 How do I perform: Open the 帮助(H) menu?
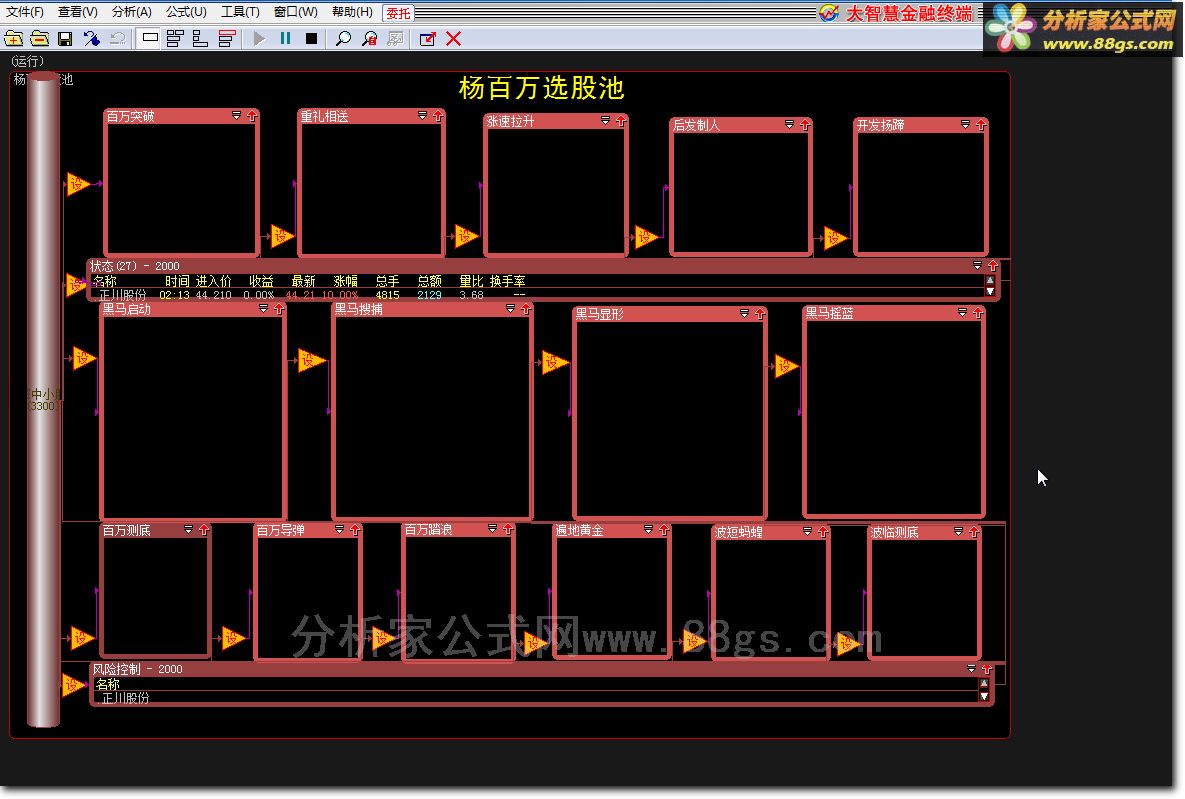point(352,12)
